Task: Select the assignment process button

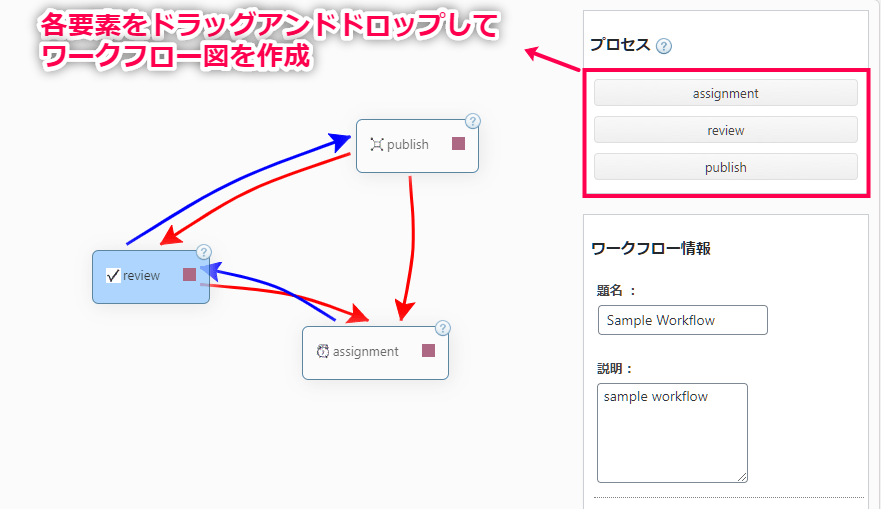Action: pos(725,93)
